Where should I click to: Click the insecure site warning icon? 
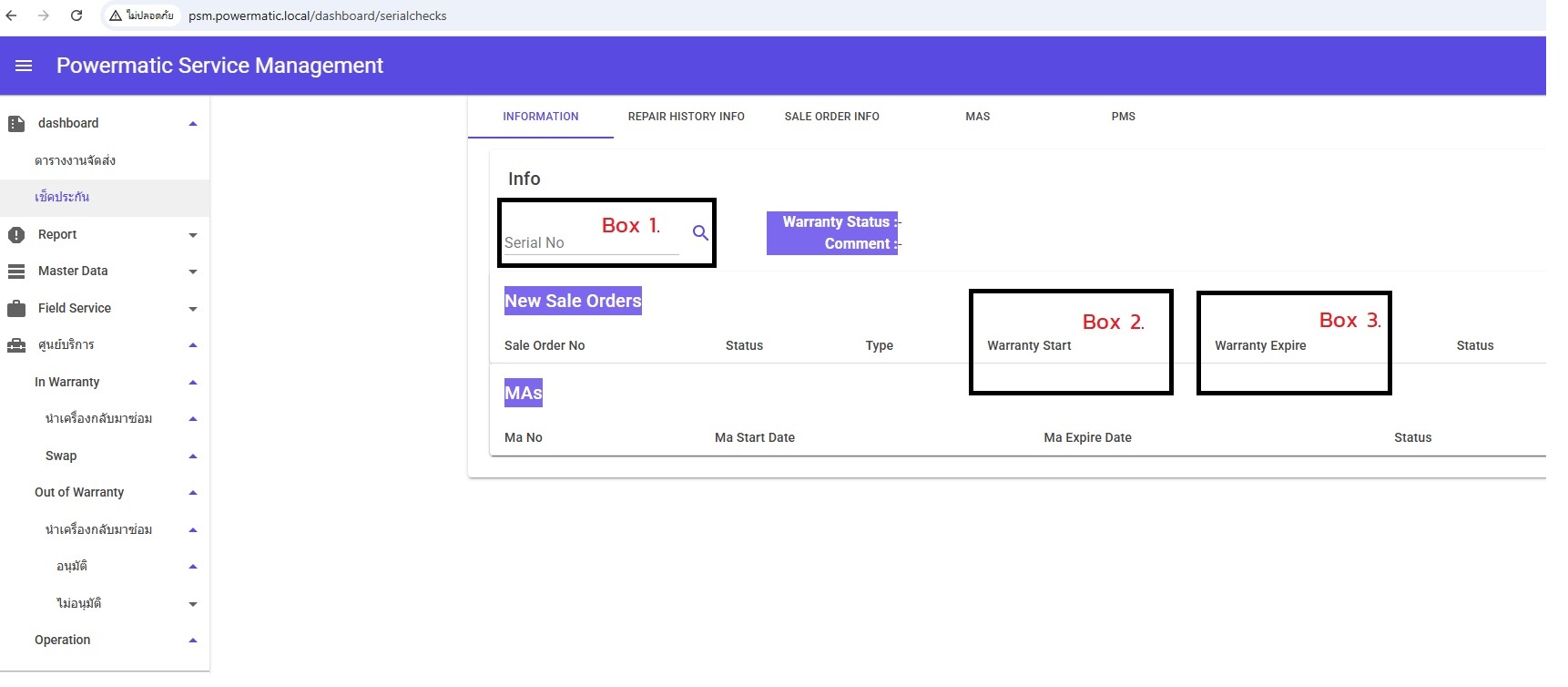coord(116,15)
